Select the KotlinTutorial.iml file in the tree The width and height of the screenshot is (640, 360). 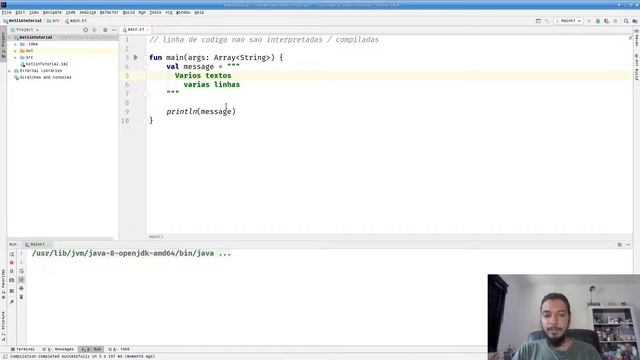click(44, 64)
